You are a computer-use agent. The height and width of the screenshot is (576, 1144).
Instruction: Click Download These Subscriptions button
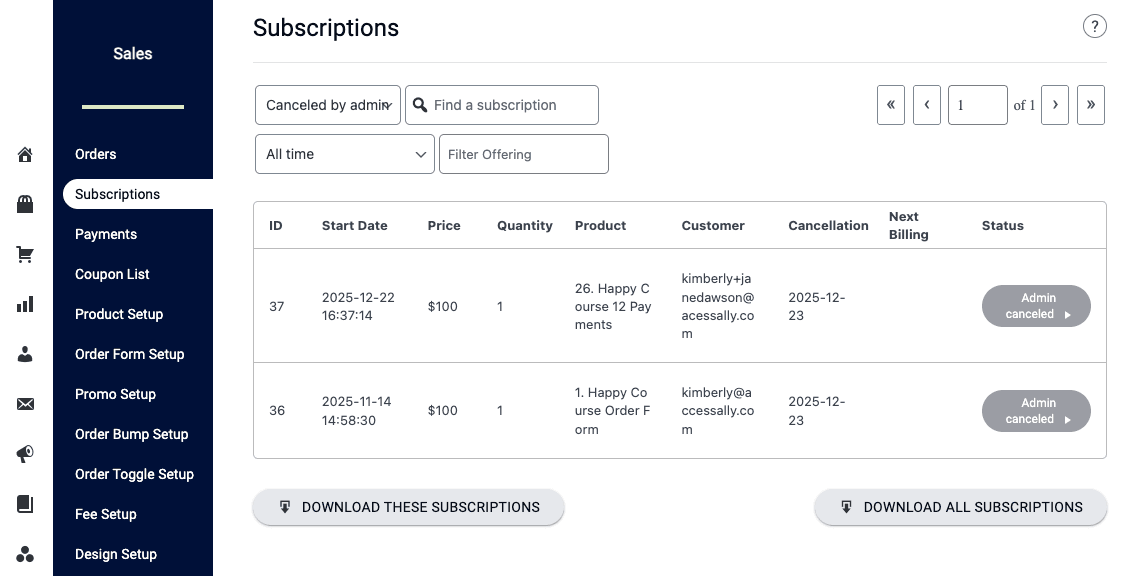408,507
